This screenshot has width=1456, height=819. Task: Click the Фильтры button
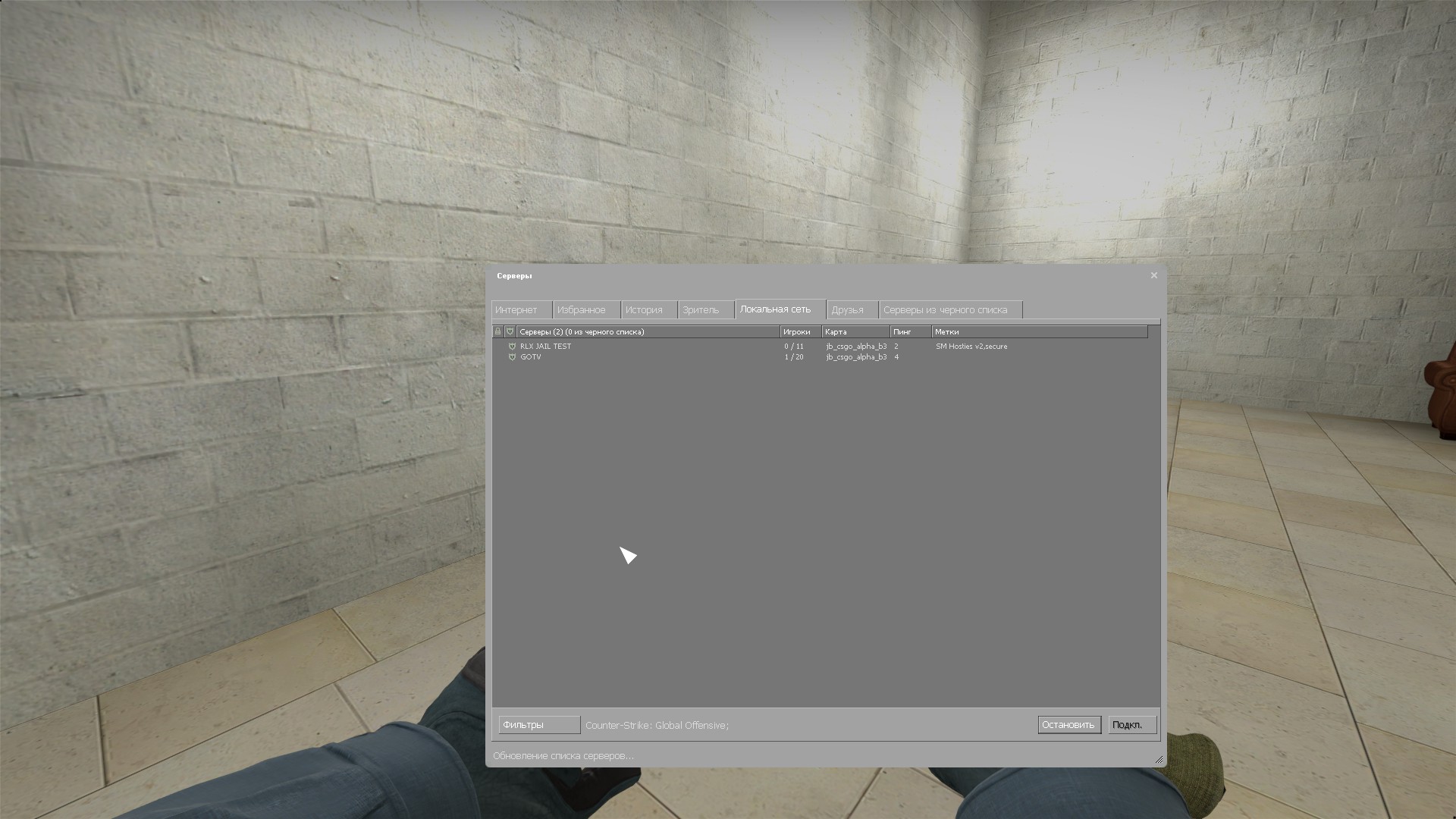tap(539, 725)
